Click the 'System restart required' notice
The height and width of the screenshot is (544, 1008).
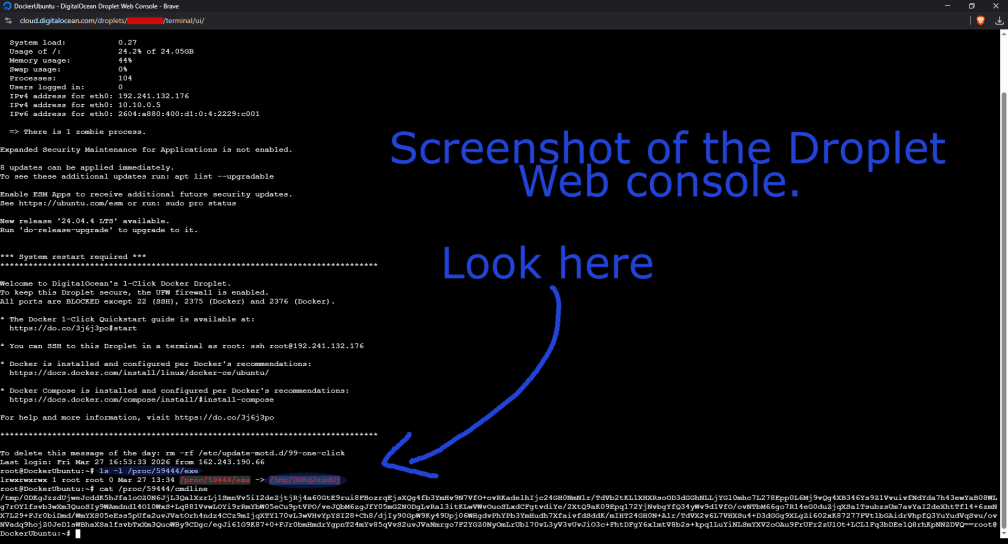[73, 257]
